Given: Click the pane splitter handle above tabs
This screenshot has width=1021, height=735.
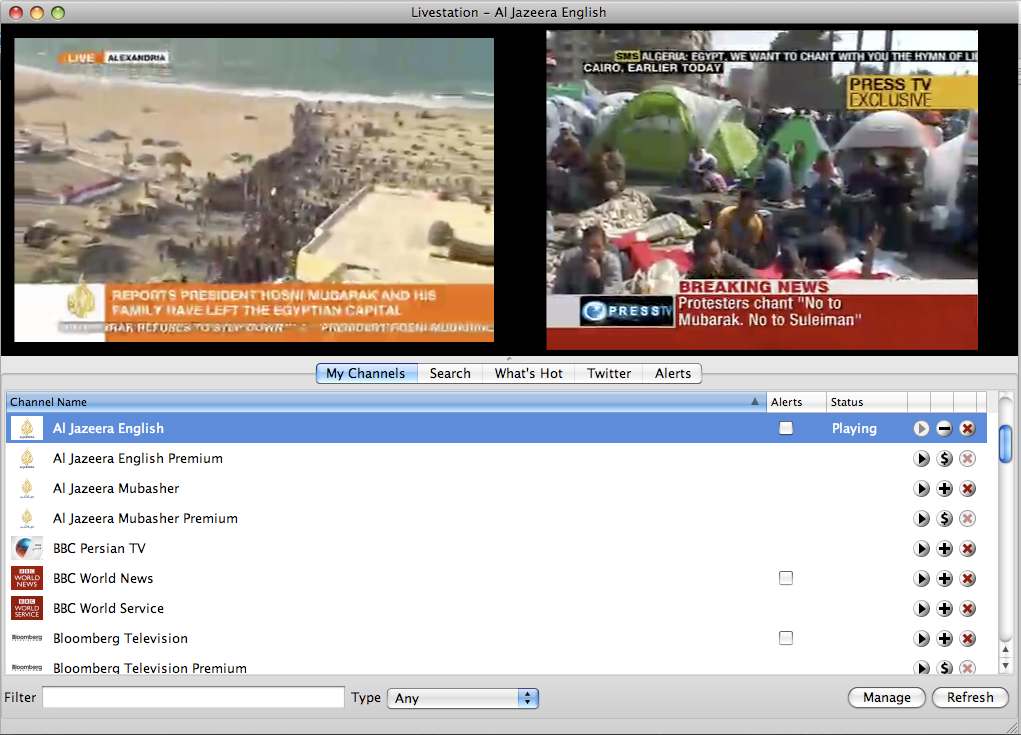Looking at the screenshot, I should coord(509,359).
